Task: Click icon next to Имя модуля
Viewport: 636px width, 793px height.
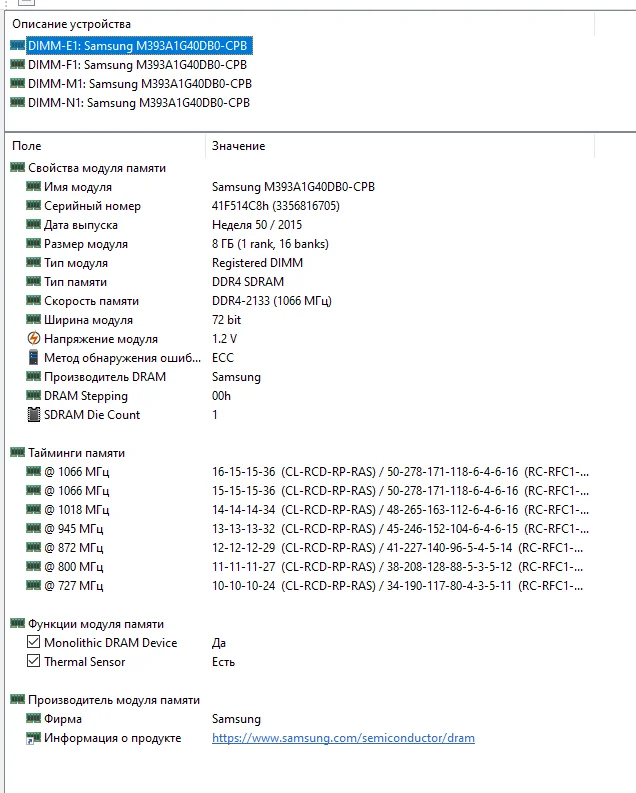Action: point(33,186)
